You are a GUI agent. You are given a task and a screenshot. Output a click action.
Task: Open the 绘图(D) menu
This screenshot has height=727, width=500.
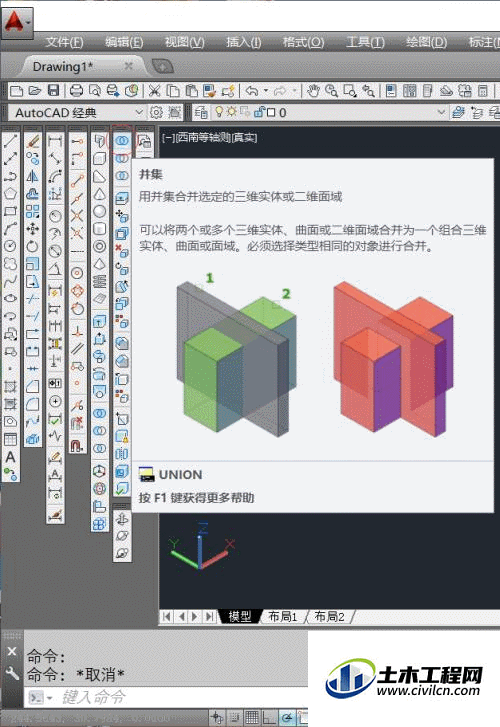coord(426,43)
